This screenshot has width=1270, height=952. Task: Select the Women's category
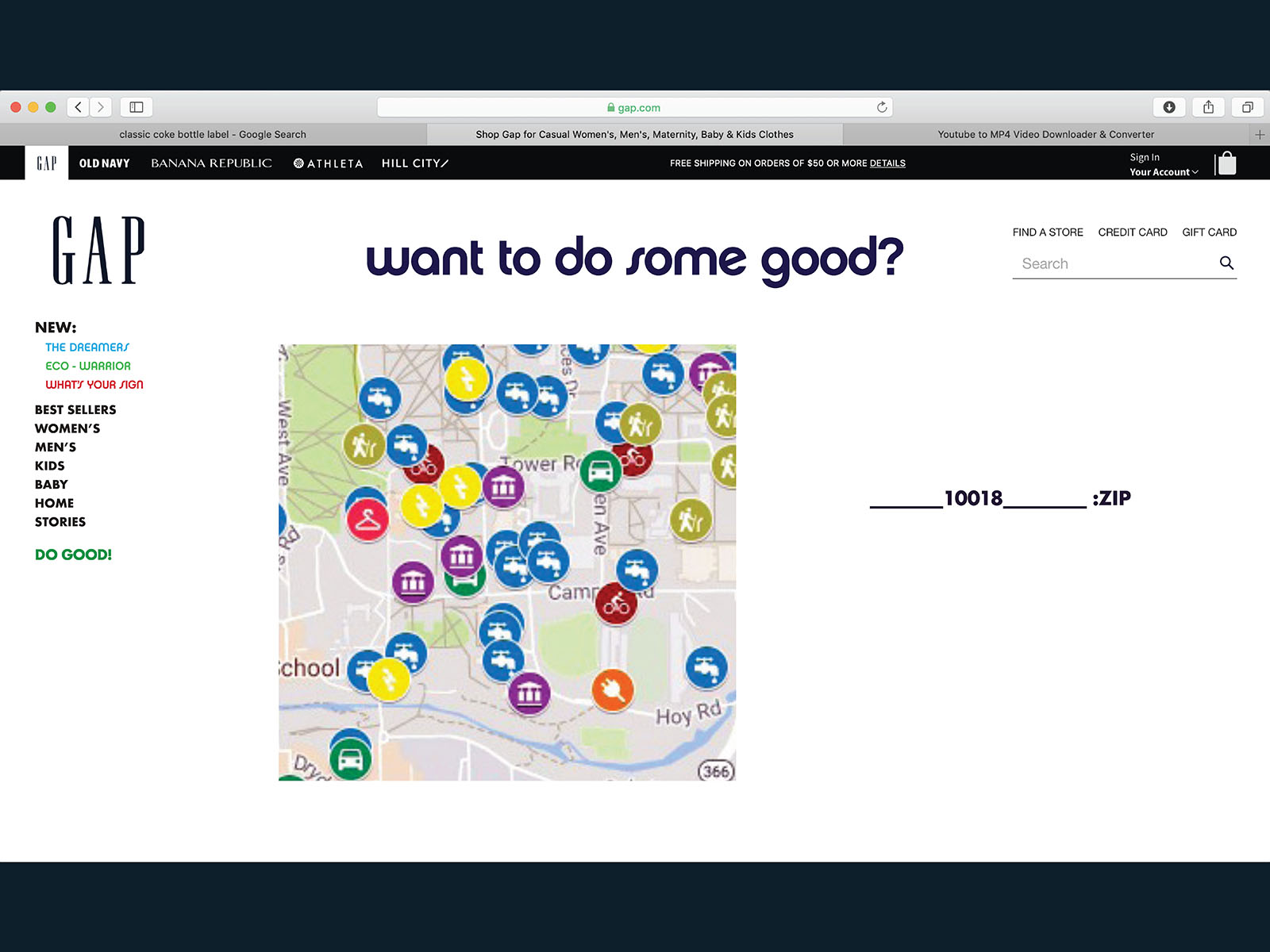[x=67, y=428]
